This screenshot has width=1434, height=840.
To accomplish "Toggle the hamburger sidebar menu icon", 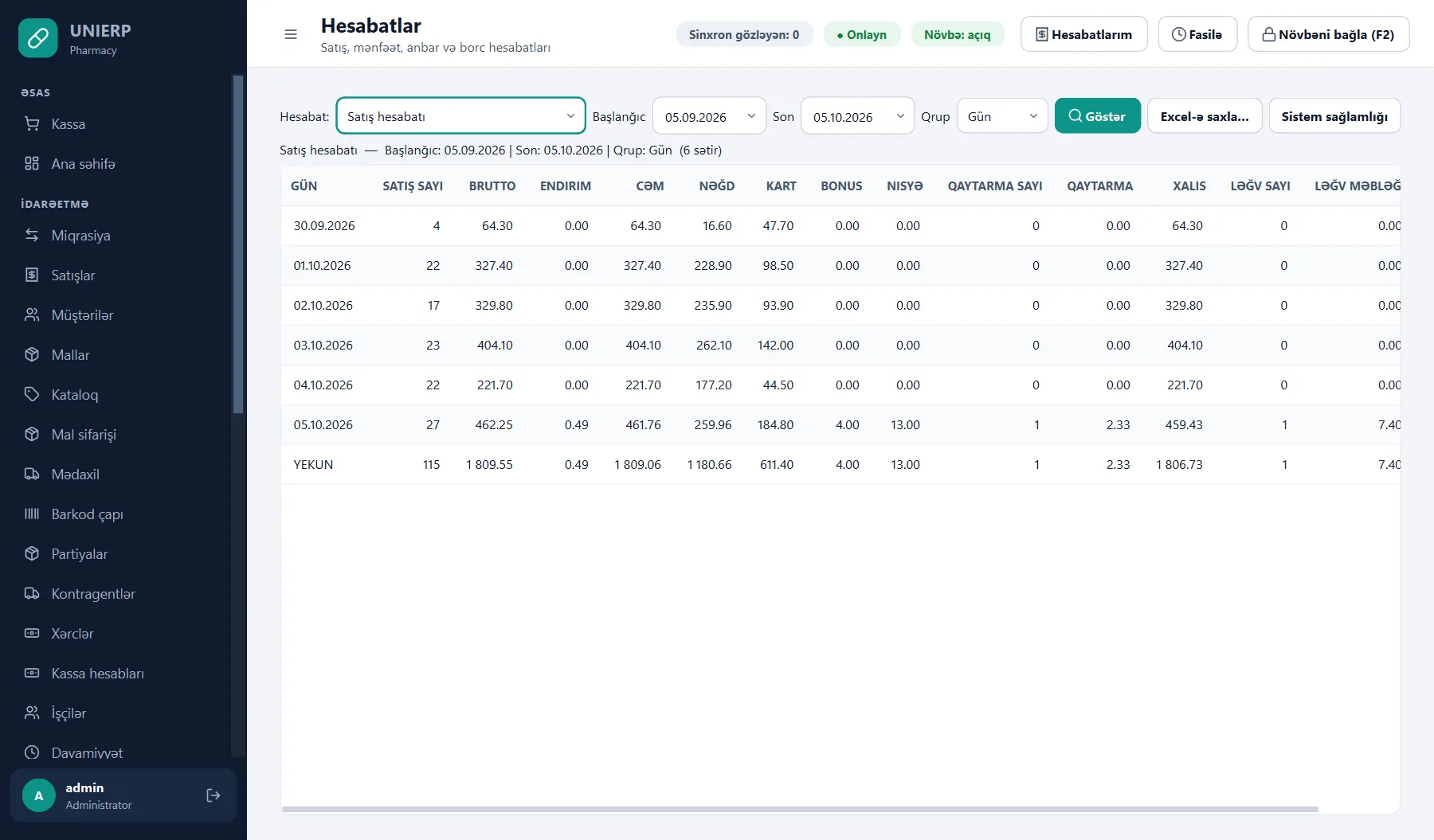I will tap(291, 34).
